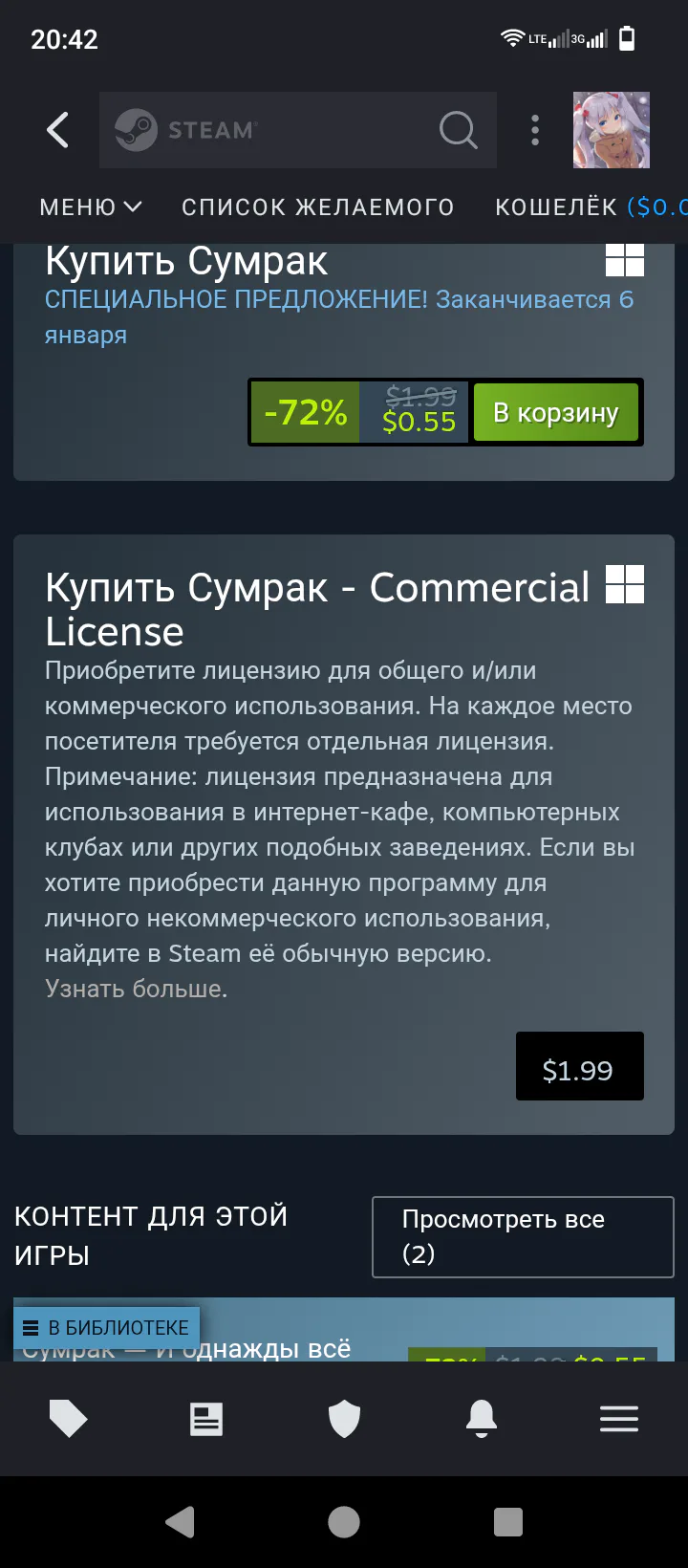Open the Узнать больше link
The height and width of the screenshot is (1568, 688).
coord(137,989)
